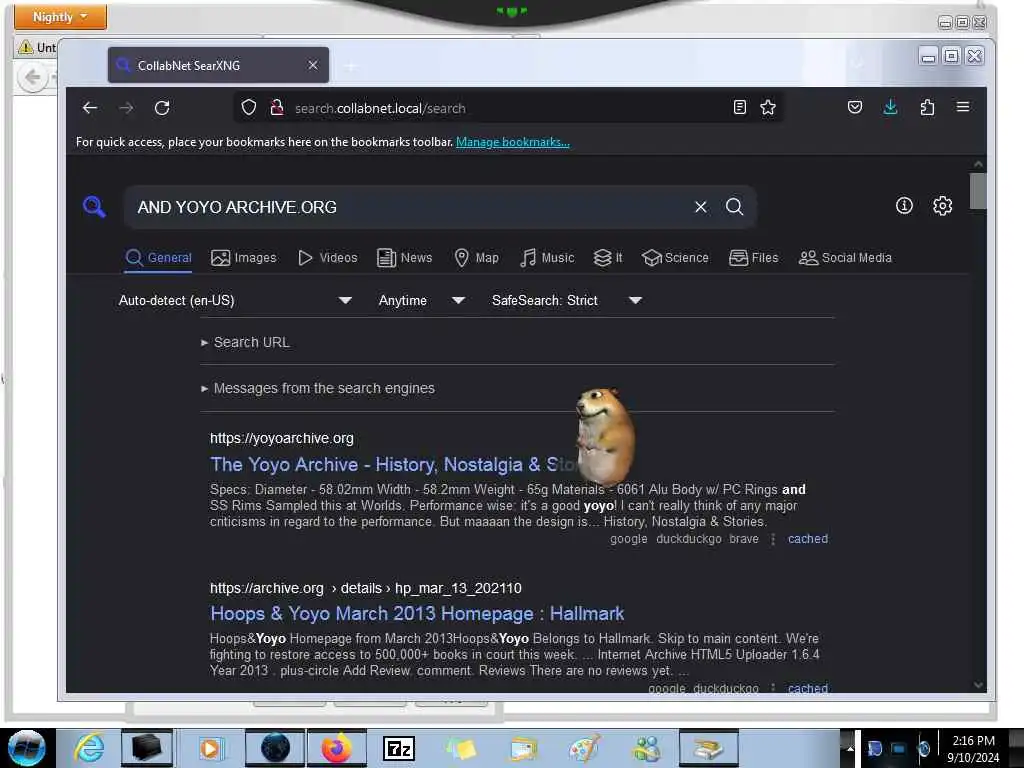The image size is (1024, 768).
Task: Switch to the Images category
Action: pyautogui.click(x=244, y=257)
